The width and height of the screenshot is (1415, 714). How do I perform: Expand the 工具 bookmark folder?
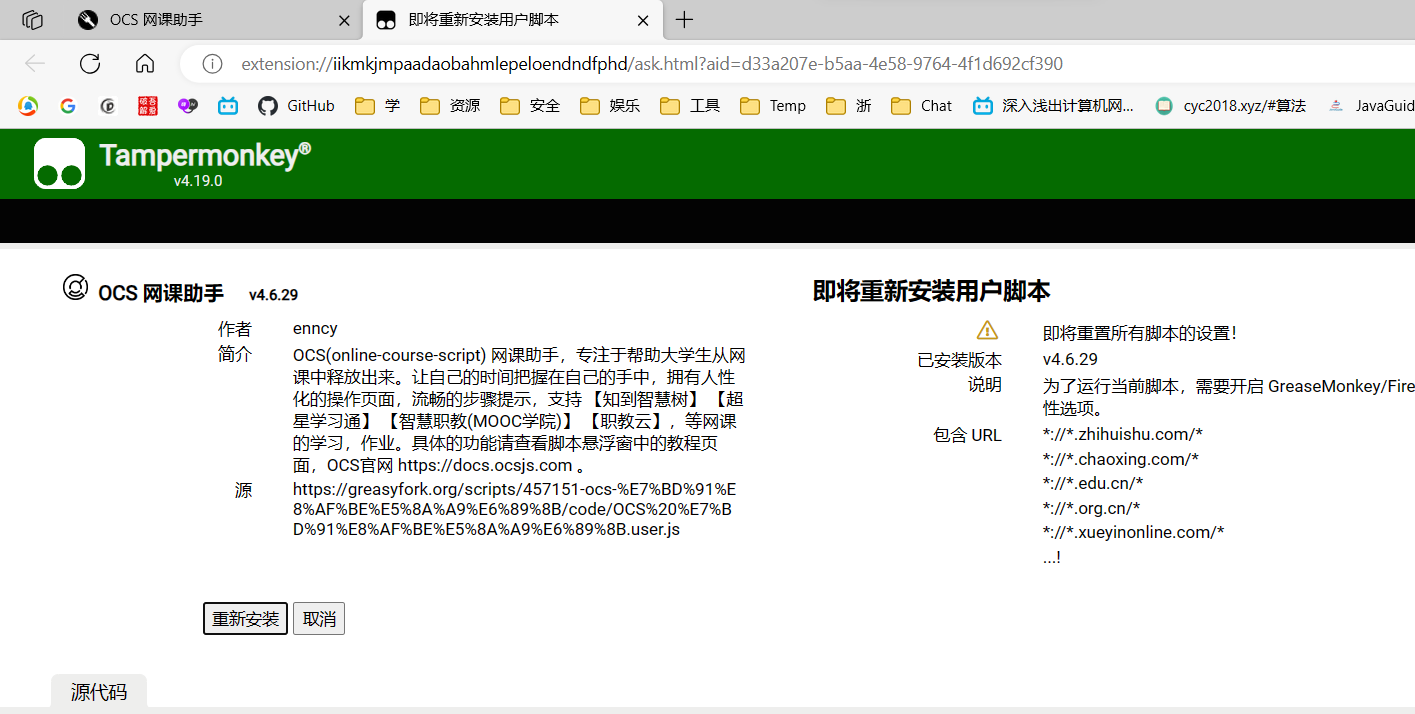[690, 106]
